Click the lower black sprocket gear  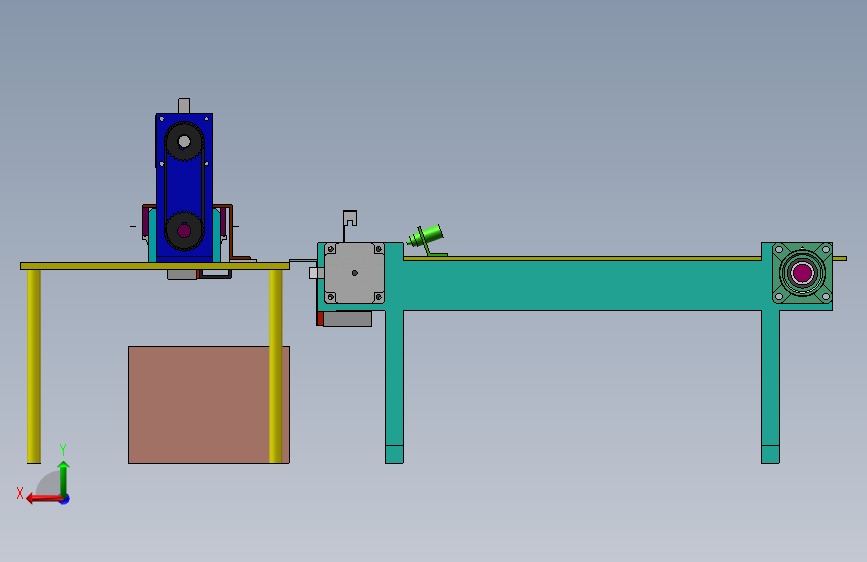click(x=184, y=231)
